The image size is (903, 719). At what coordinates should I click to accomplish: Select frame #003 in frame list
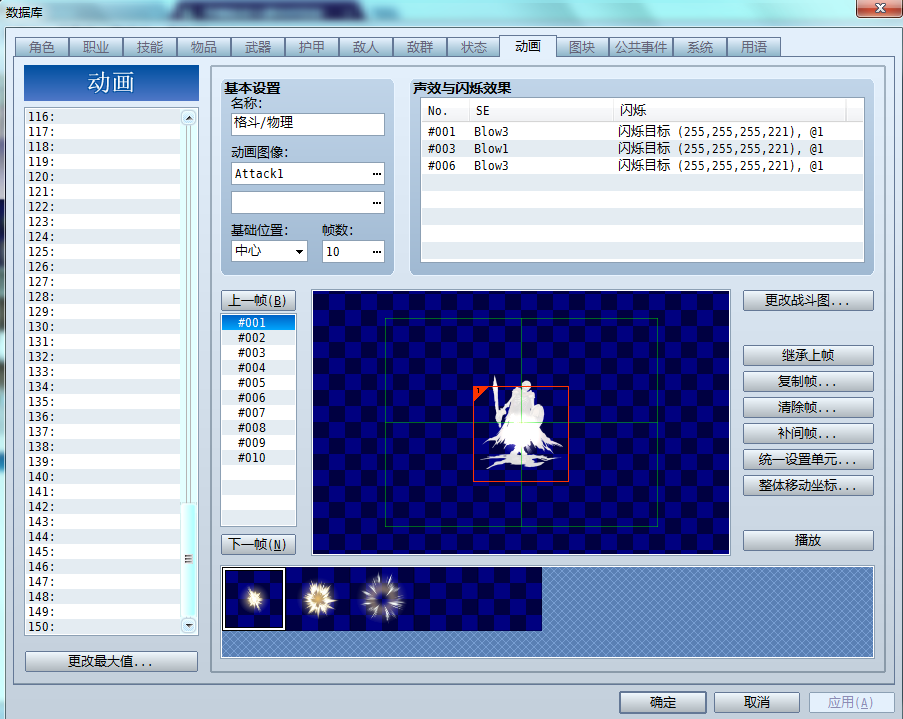tap(258, 353)
